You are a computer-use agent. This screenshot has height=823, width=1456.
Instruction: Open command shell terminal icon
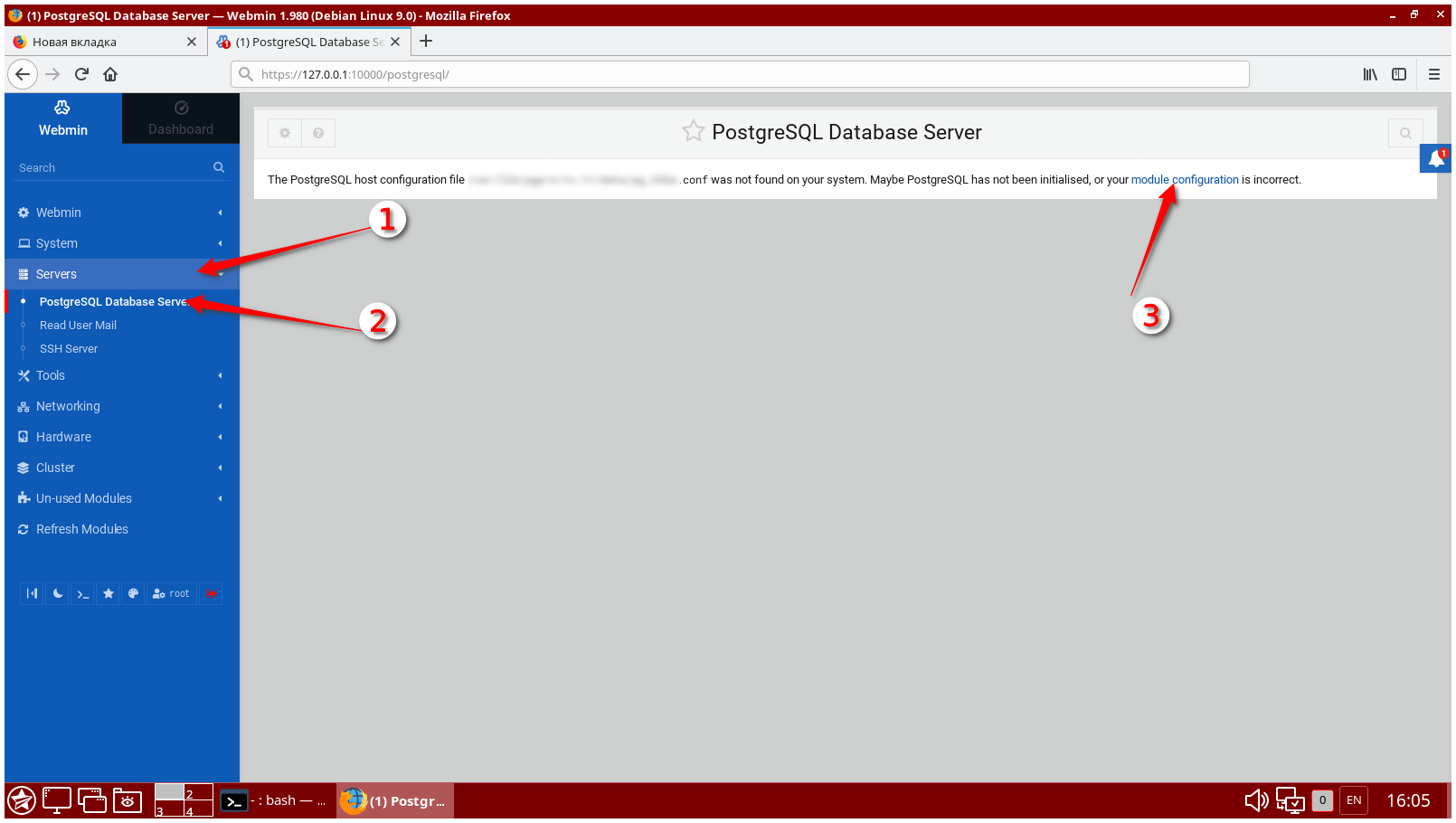coord(83,593)
